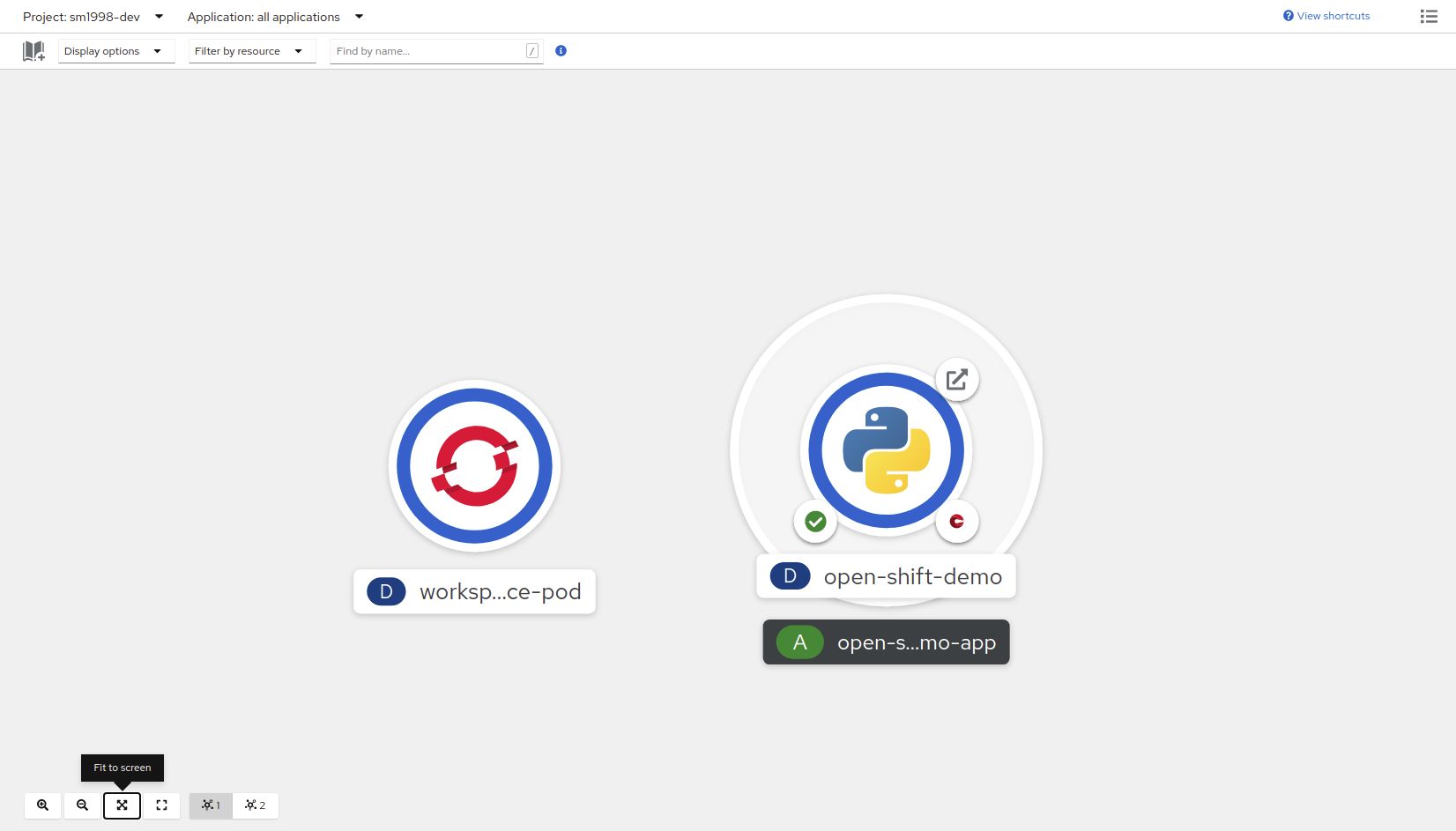Screen dimensions: 1456x831
Task: Expand the Display options menu
Action: 115,50
